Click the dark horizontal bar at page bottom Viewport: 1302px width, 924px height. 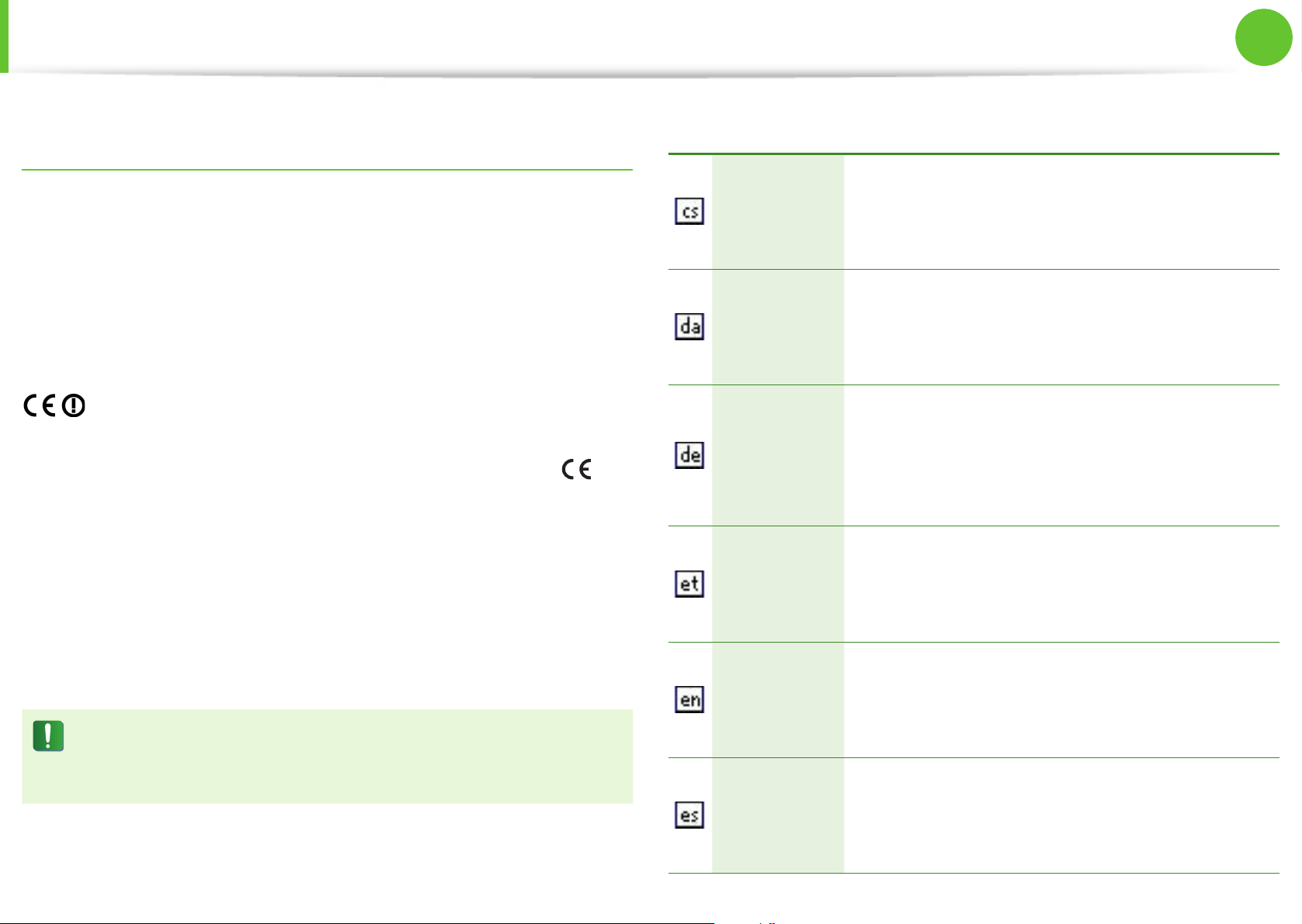pos(357,922)
